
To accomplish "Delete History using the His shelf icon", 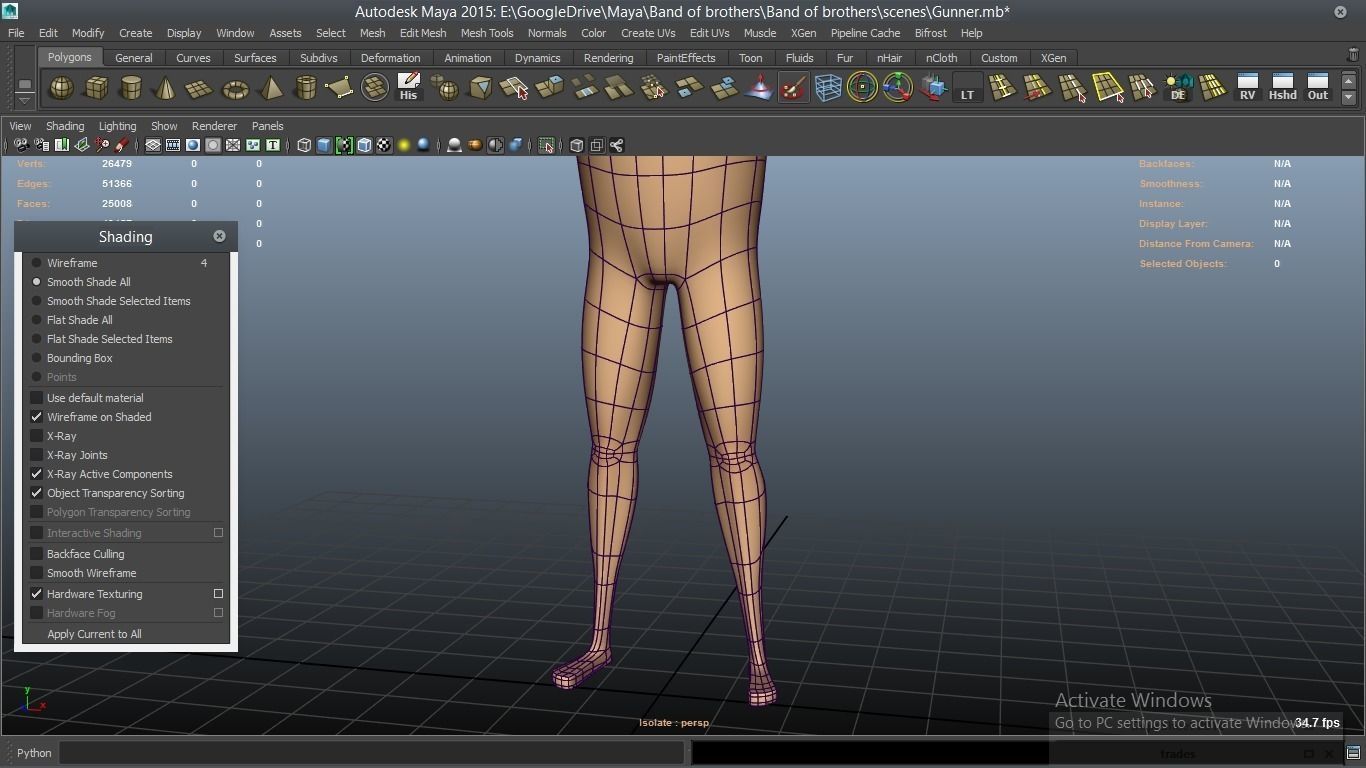I will click(408, 88).
